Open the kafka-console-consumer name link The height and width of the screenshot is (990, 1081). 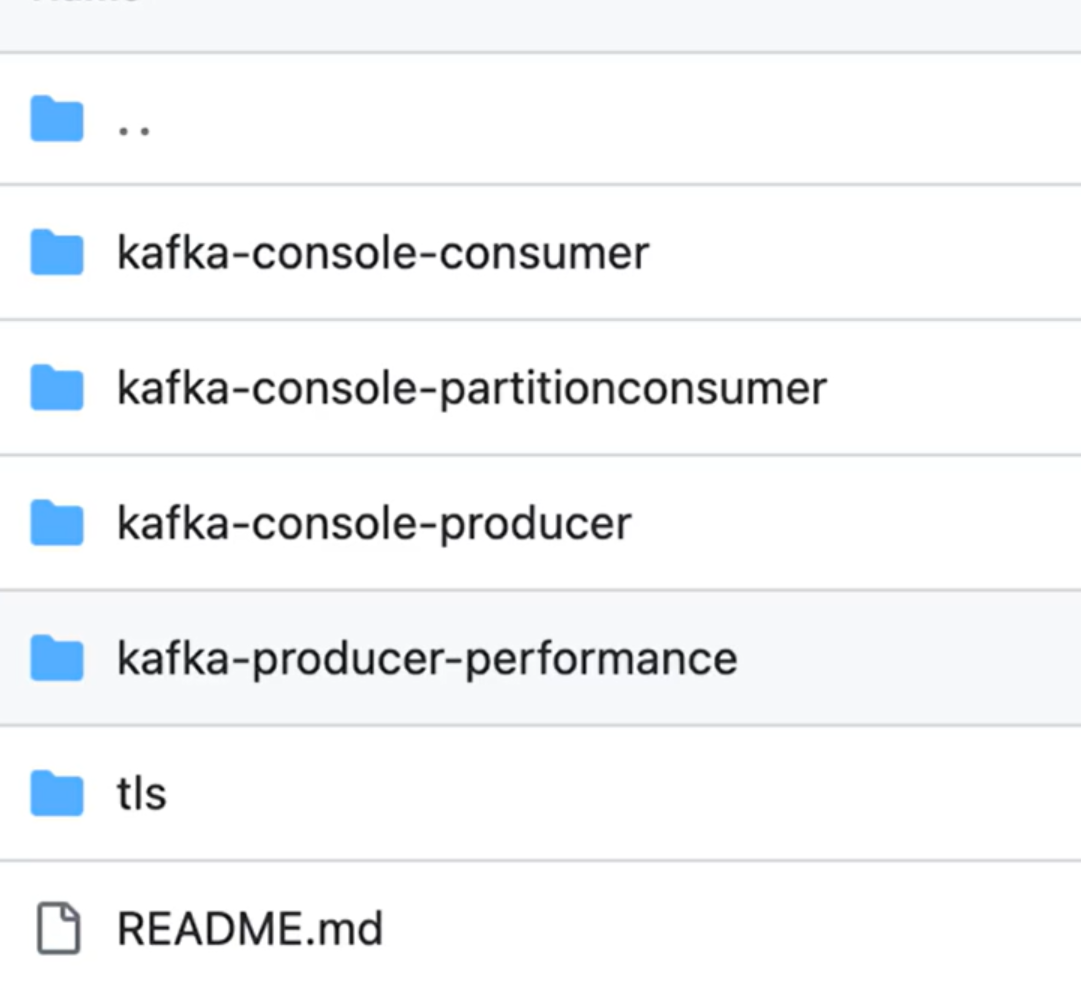383,253
